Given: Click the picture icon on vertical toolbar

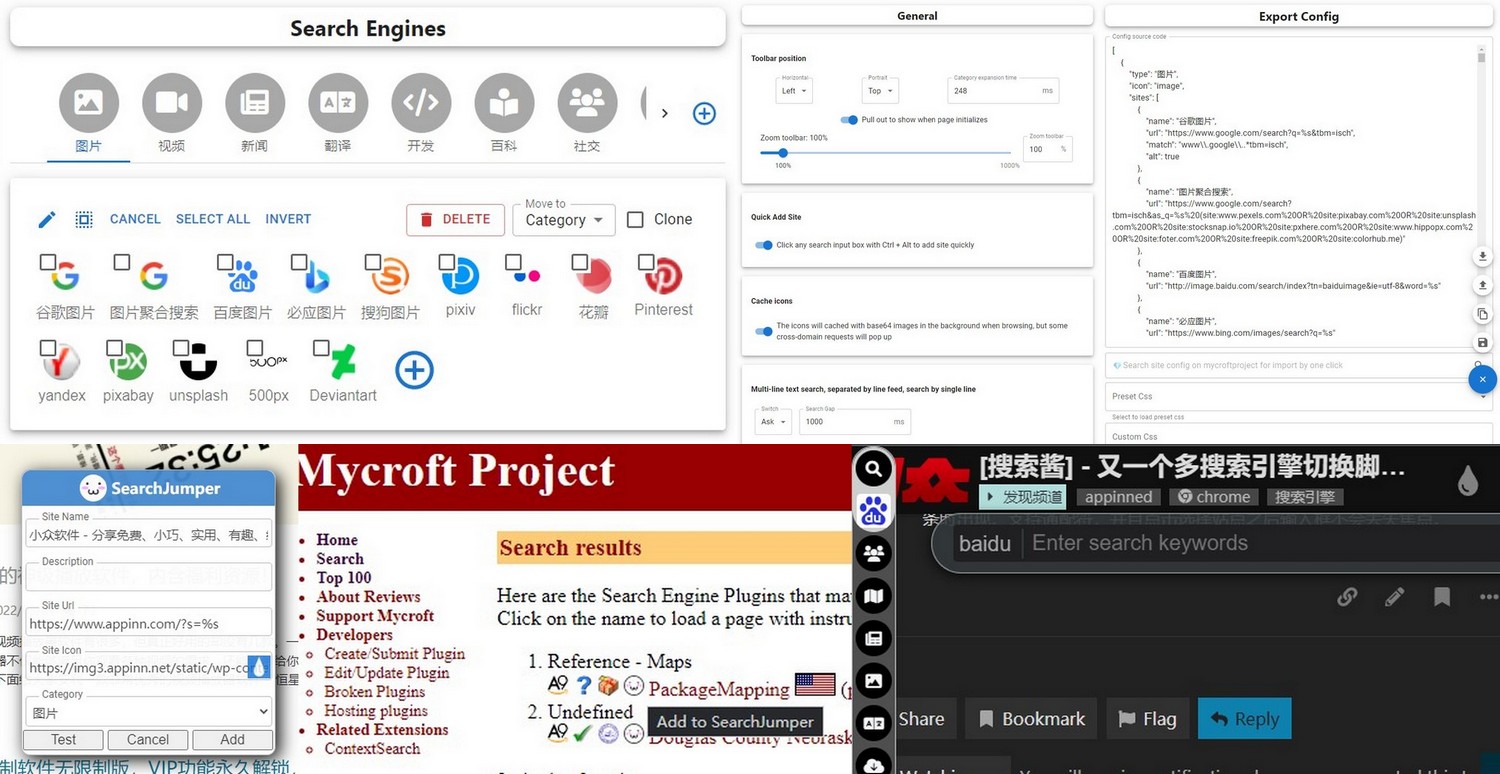Looking at the screenshot, I should (x=874, y=681).
